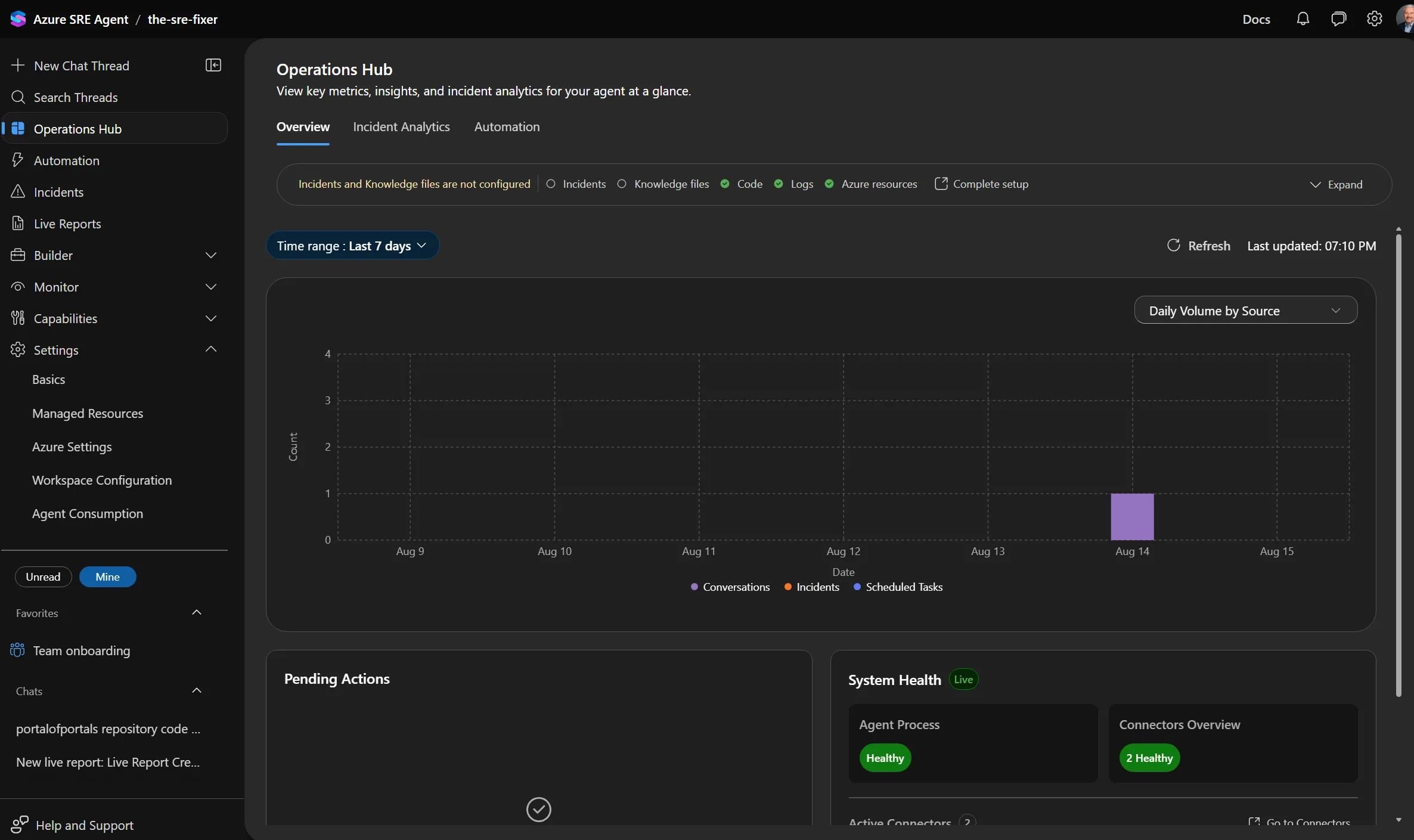Click the 2 Healthy connectors badge

point(1149,758)
